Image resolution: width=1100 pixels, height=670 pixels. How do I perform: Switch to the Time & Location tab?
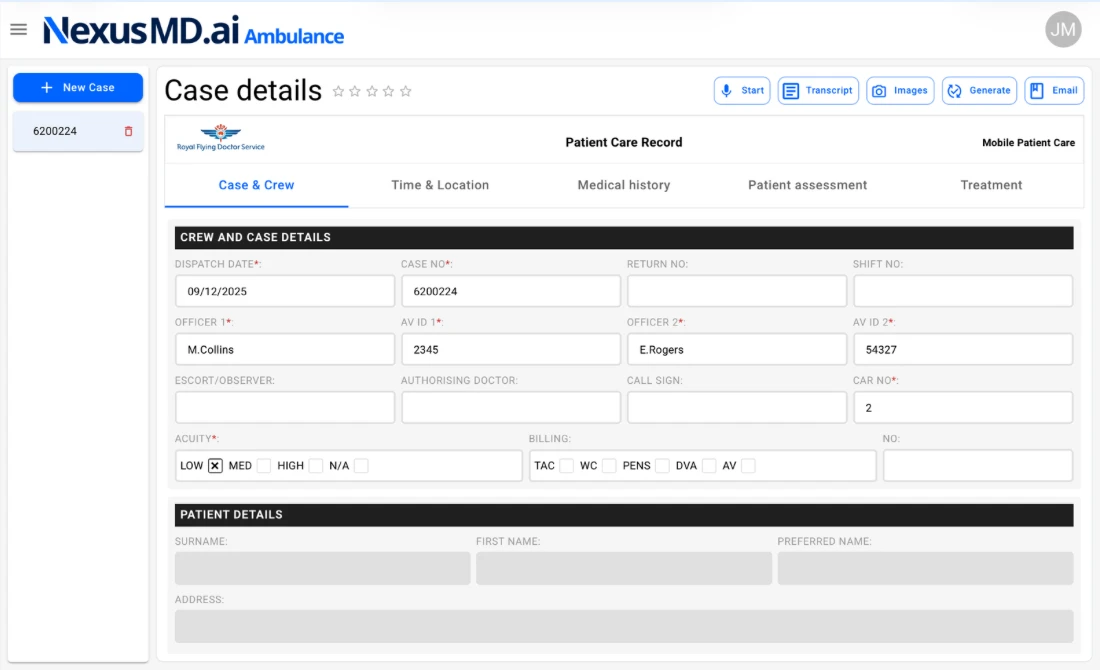440,185
